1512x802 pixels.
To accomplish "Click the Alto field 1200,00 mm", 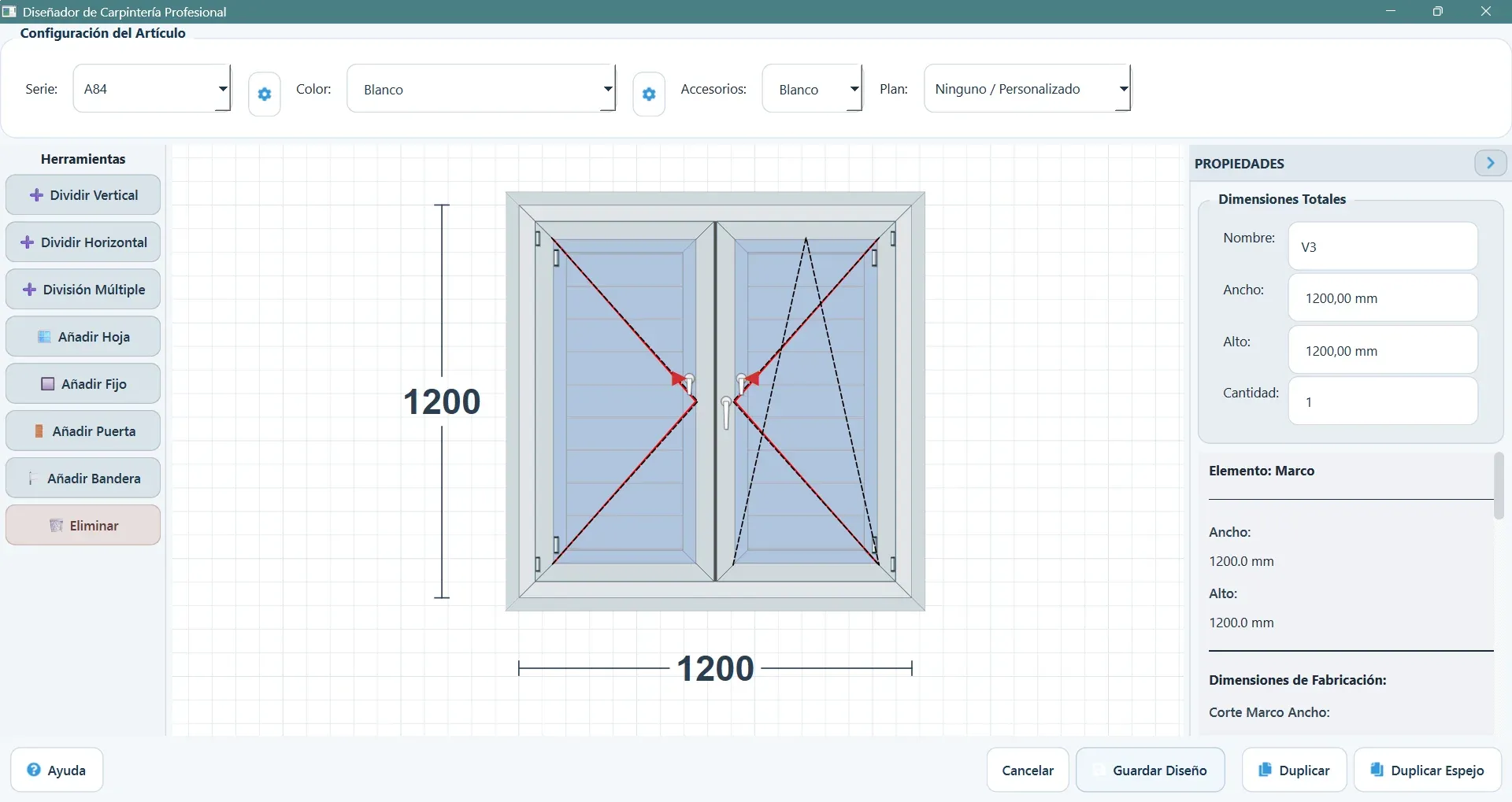I will [x=1383, y=350].
